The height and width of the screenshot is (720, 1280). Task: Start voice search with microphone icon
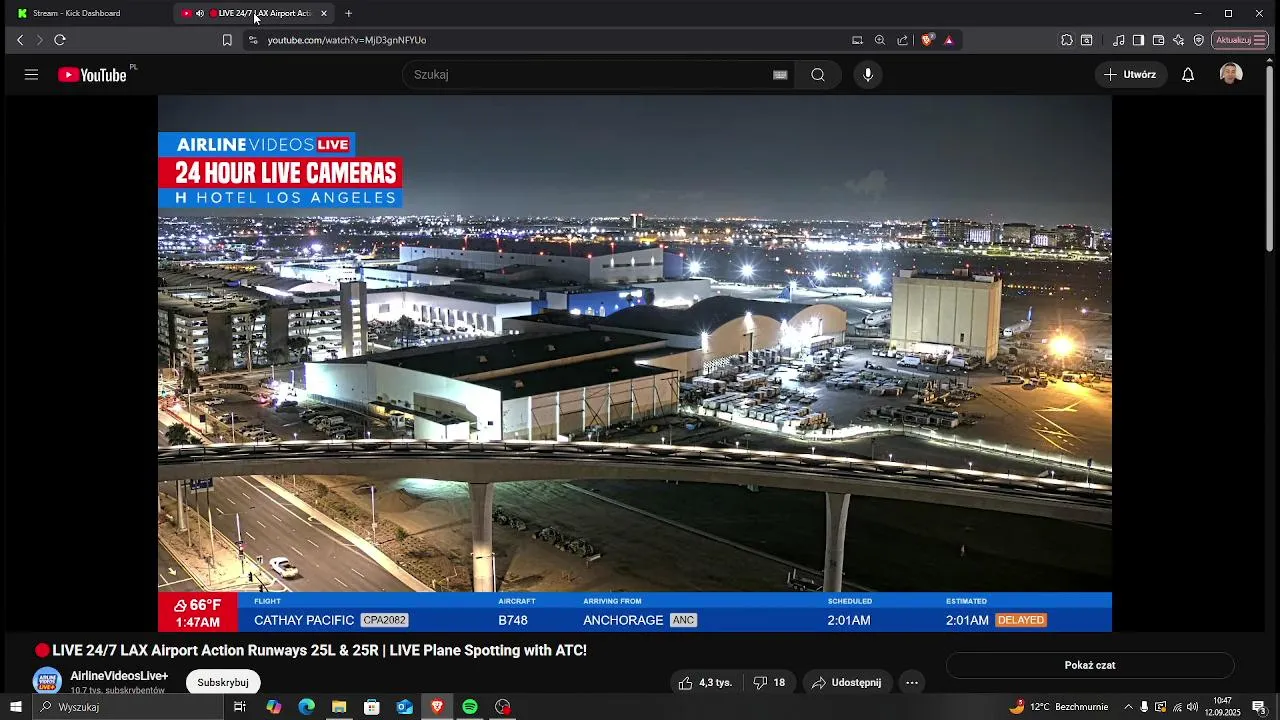coord(868,75)
